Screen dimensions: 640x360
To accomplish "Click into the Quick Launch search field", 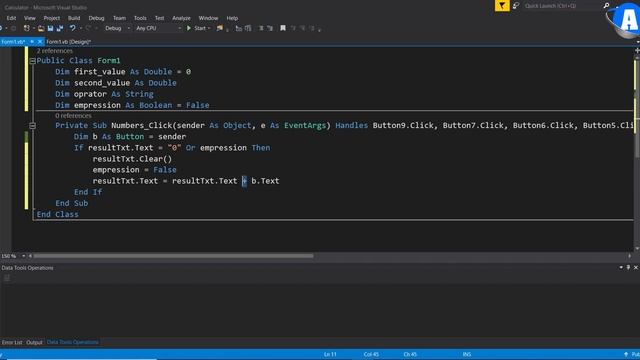I will pyautogui.click(x=562, y=6).
